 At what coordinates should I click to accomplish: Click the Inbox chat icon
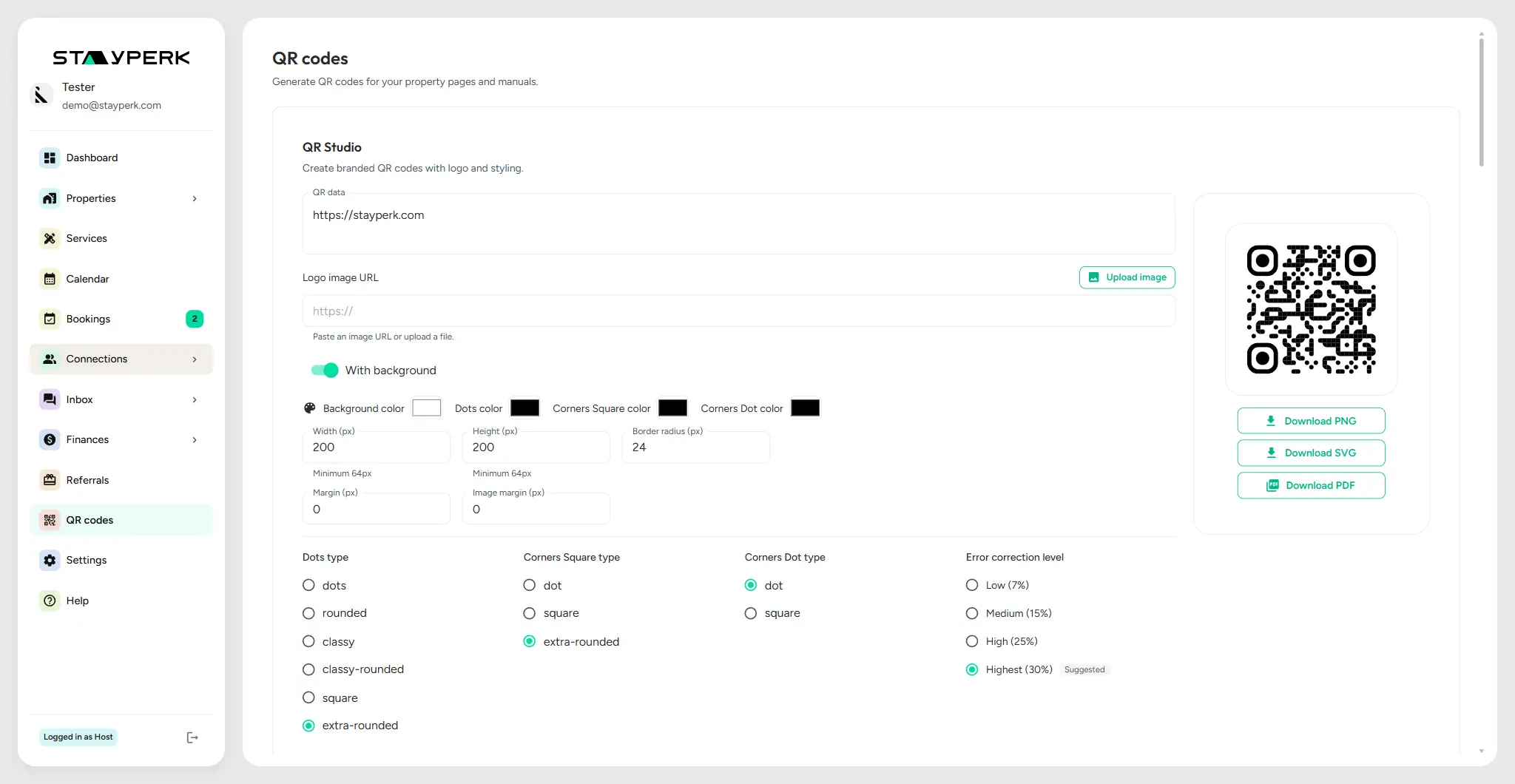click(x=50, y=399)
